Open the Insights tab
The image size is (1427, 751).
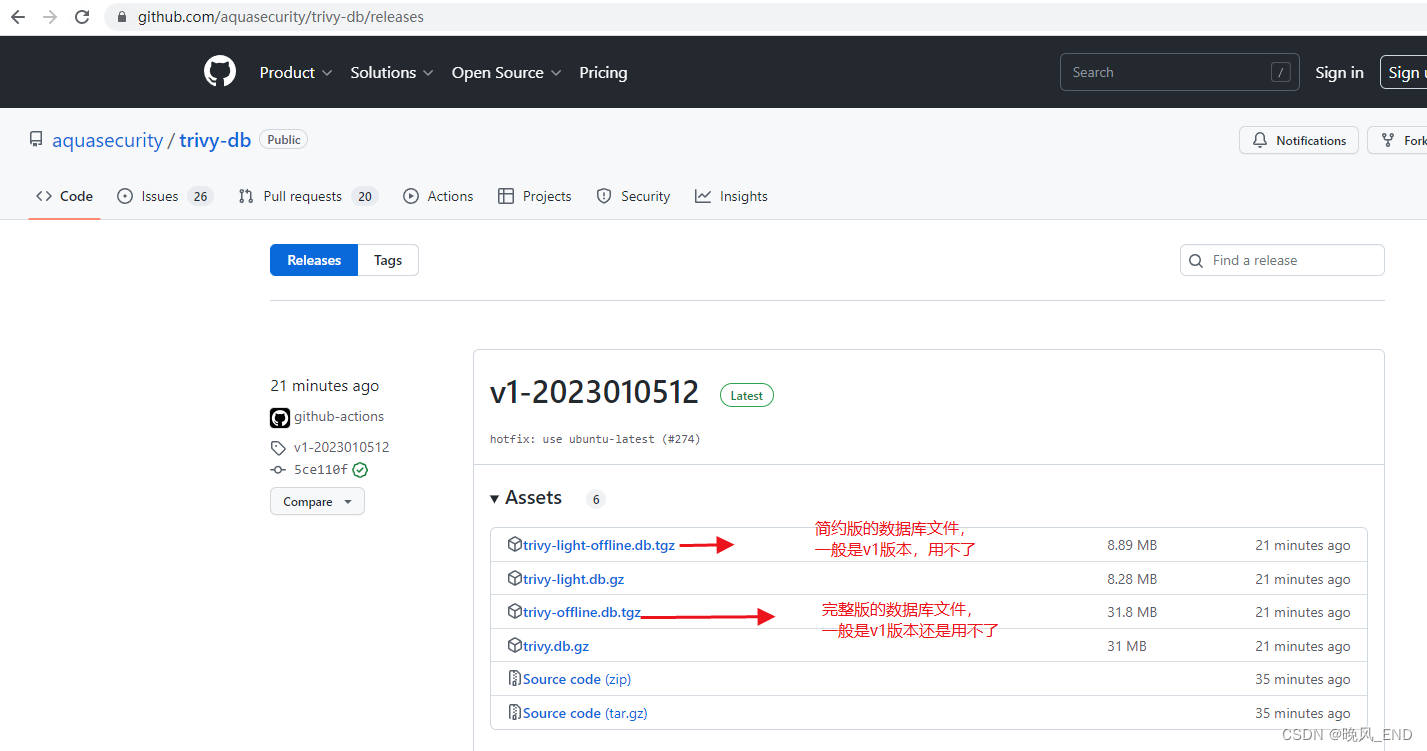point(731,197)
